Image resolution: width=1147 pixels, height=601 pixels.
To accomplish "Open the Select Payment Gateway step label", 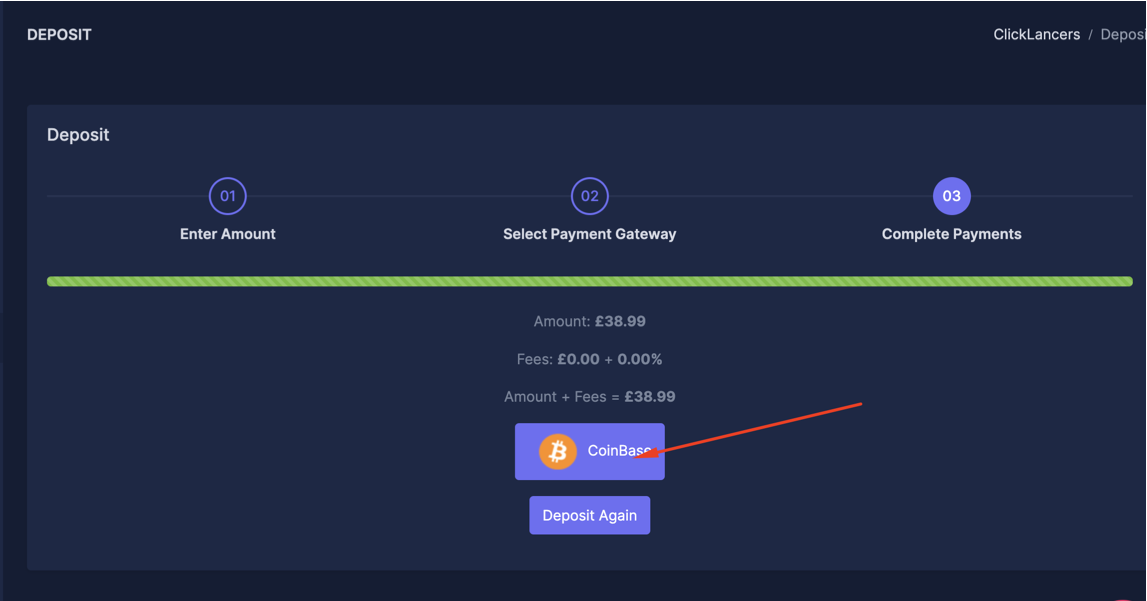I will [x=590, y=234].
